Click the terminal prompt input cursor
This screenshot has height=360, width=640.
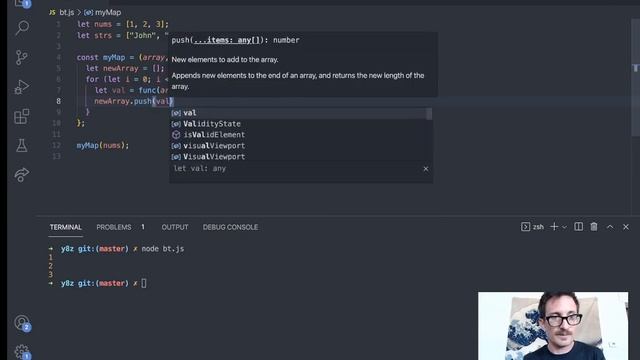pos(144,283)
